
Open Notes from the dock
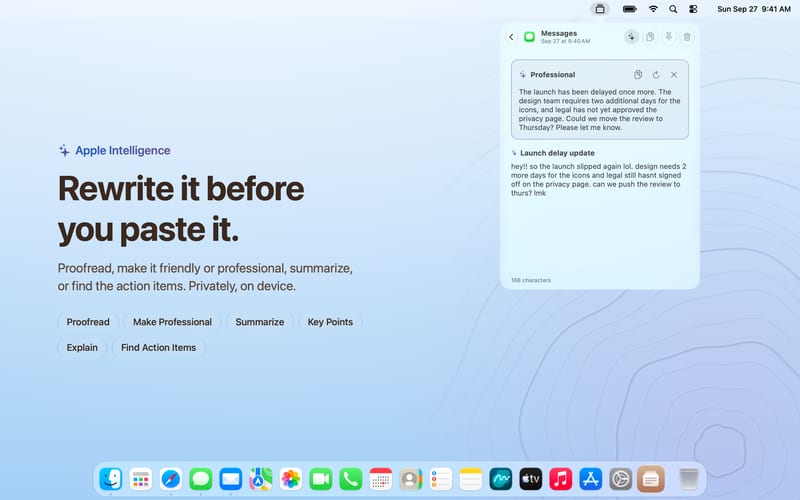point(471,479)
